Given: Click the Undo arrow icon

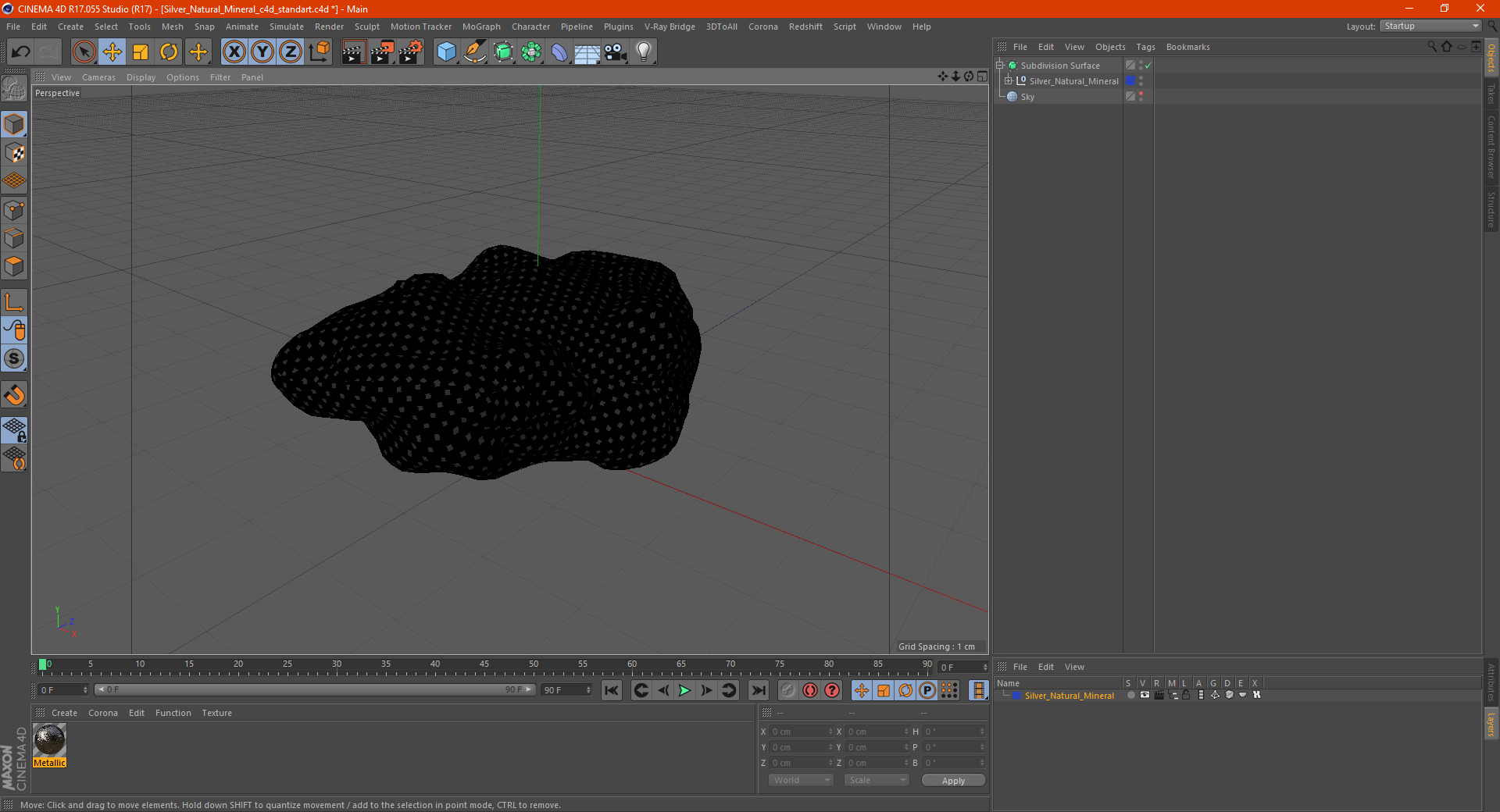Looking at the screenshot, I should click(x=21, y=52).
